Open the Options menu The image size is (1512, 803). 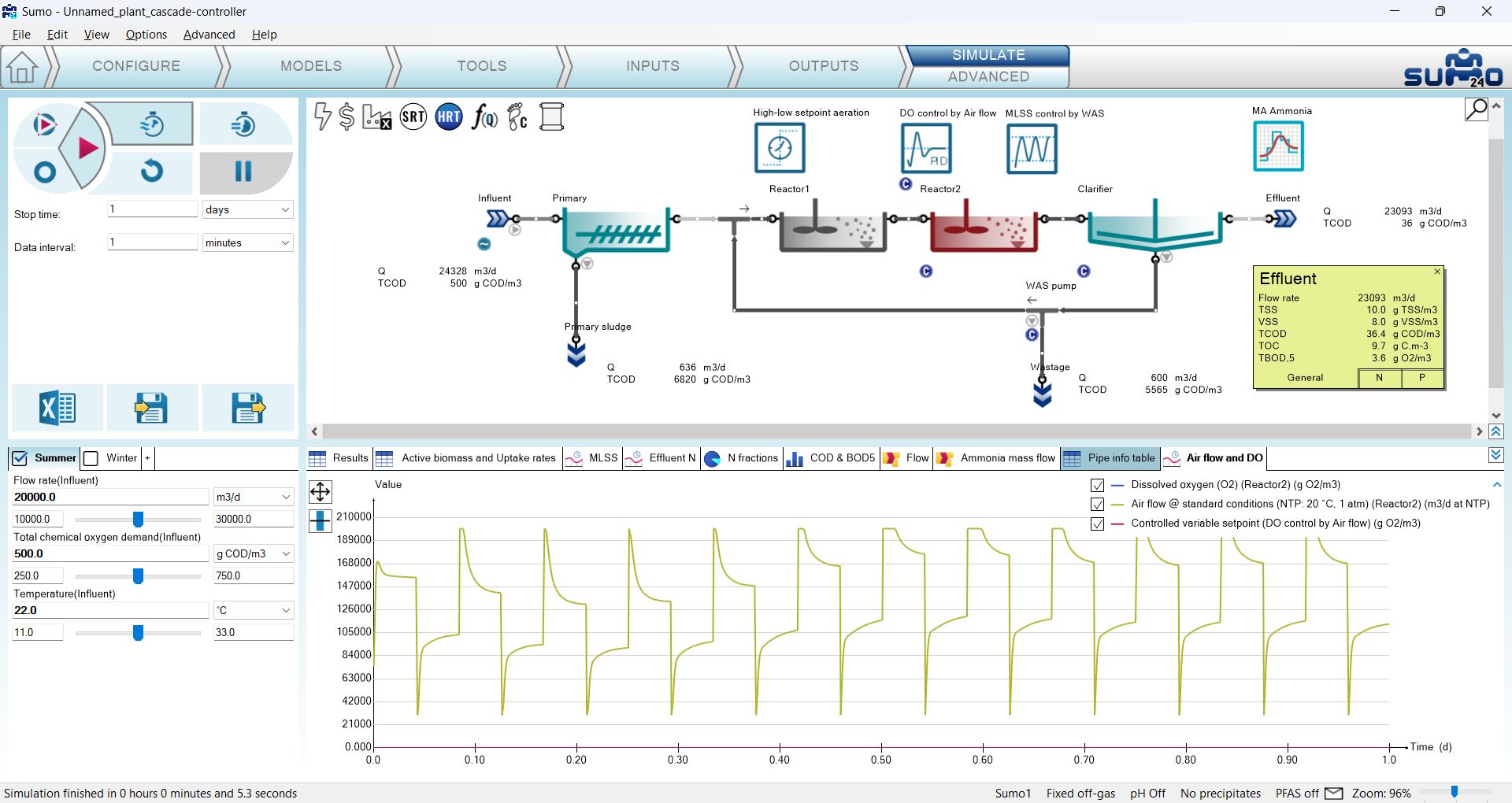(x=146, y=35)
